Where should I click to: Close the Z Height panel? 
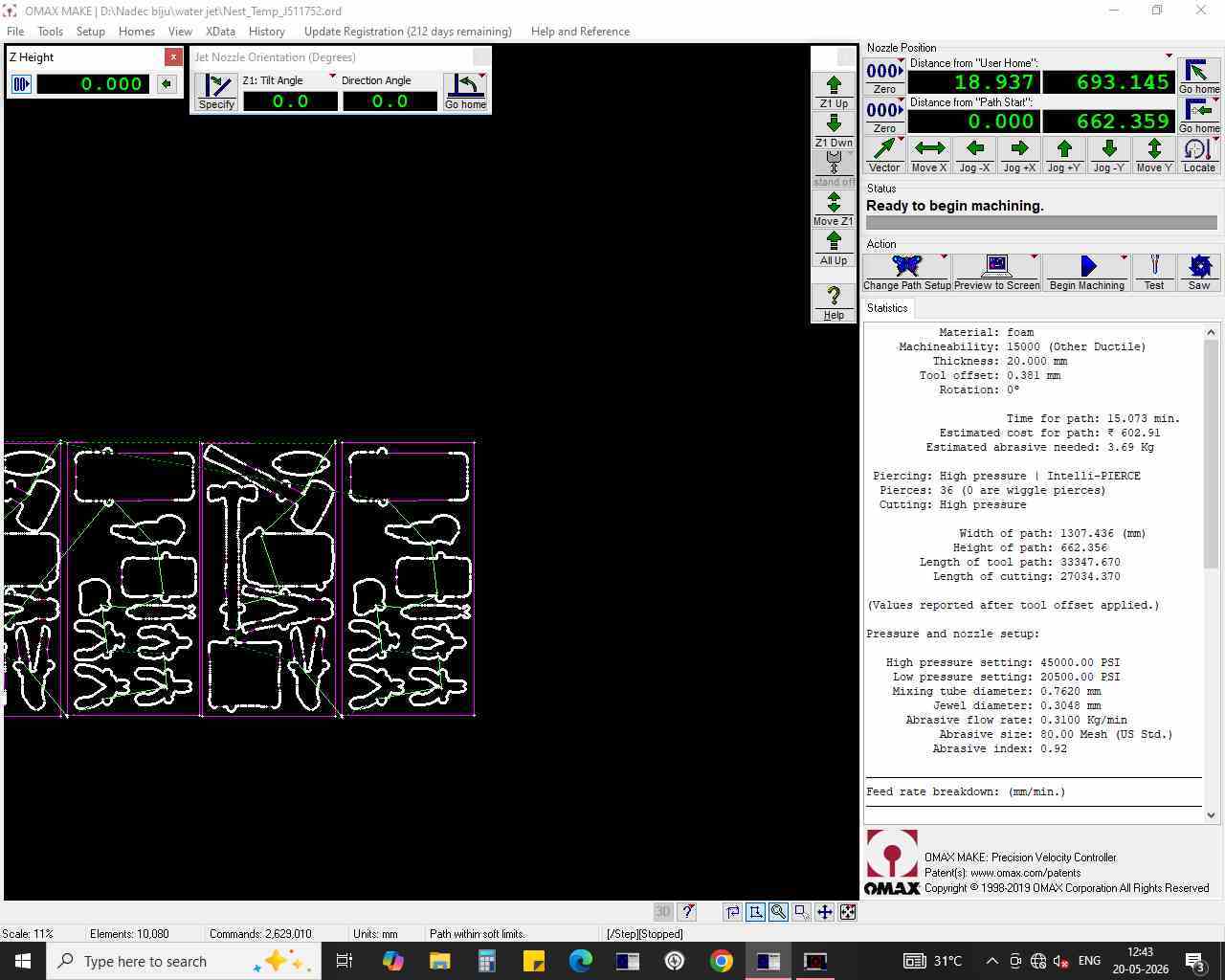coord(173,57)
